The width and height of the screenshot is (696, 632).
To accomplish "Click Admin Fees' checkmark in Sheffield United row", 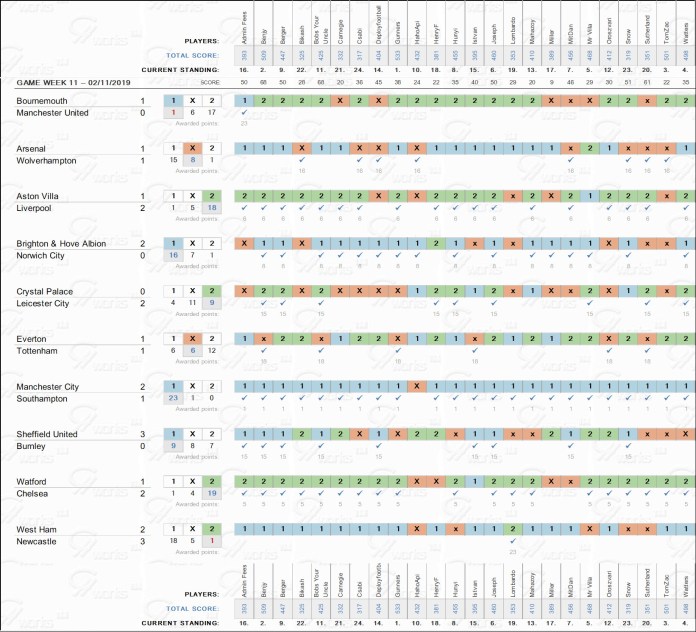I will coord(244,446).
